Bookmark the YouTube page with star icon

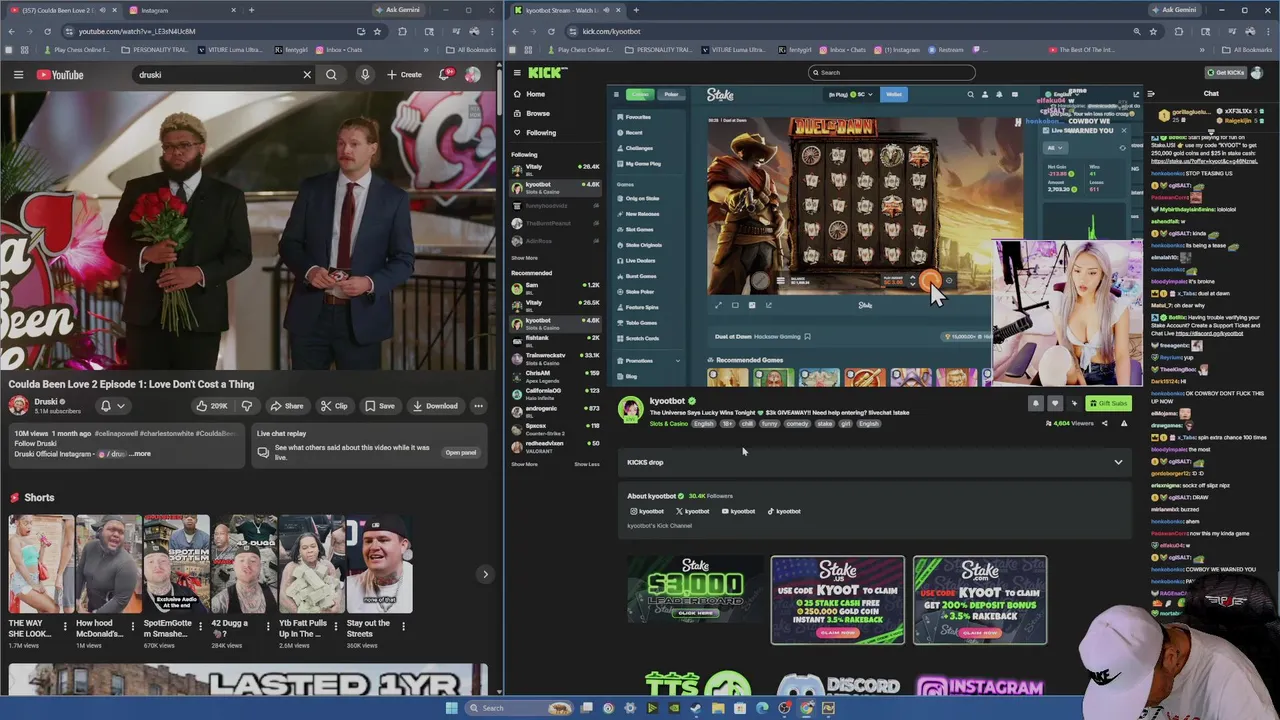click(x=377, y=31)
